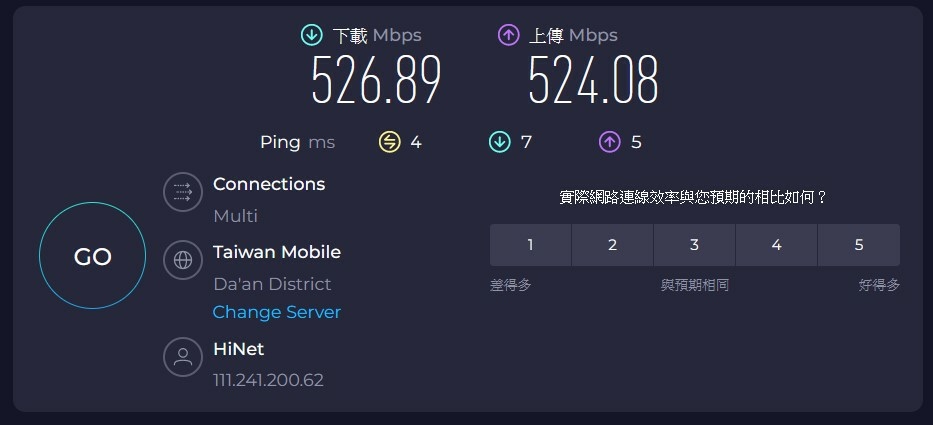This screenshot has width=933, height=425.
Task: Choose rating 3, same as expected
Action: [x=694, y=245]
